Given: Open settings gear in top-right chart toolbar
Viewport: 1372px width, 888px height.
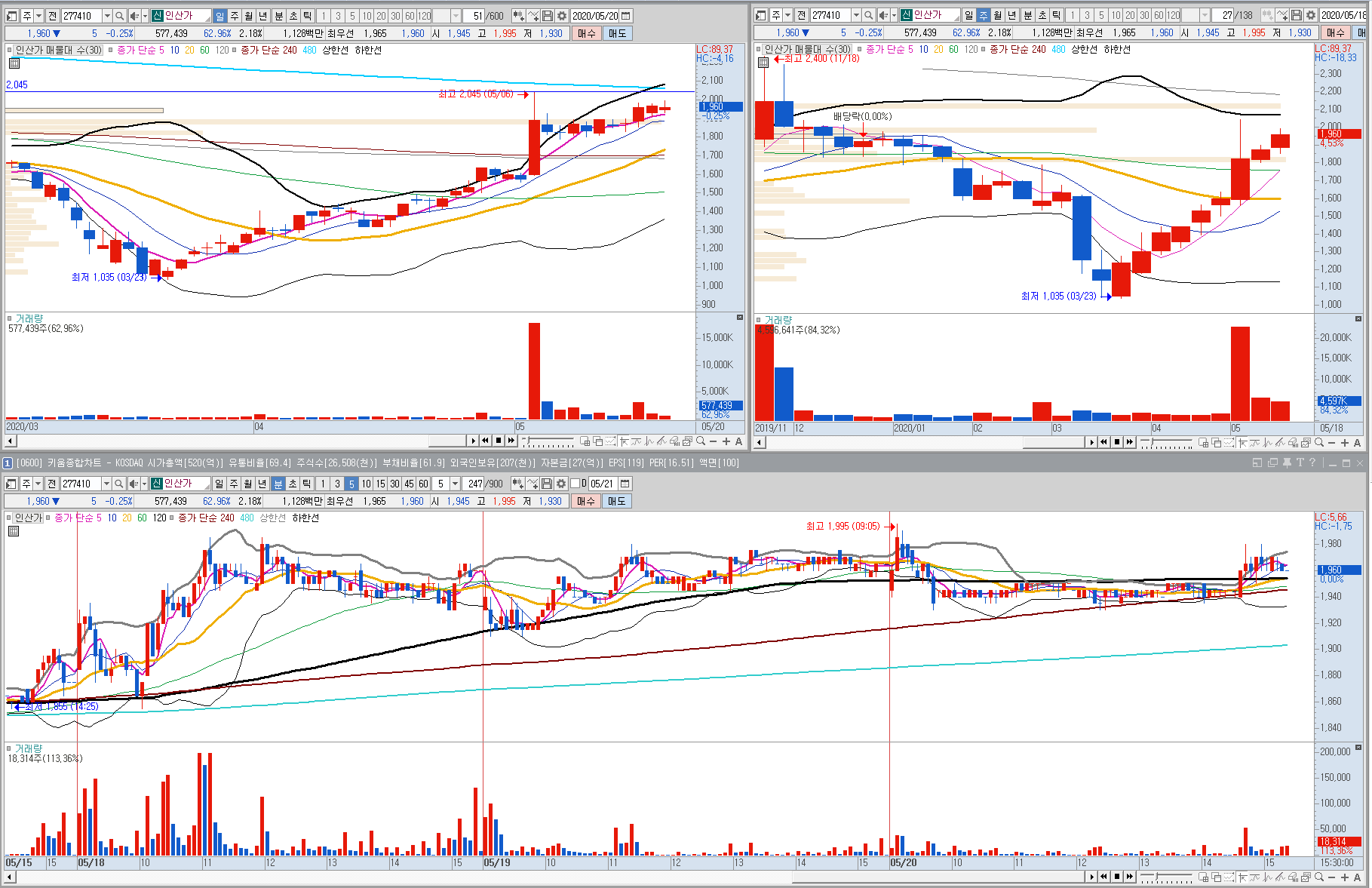Looking at the screenshot, I should tap(1311, 15).
